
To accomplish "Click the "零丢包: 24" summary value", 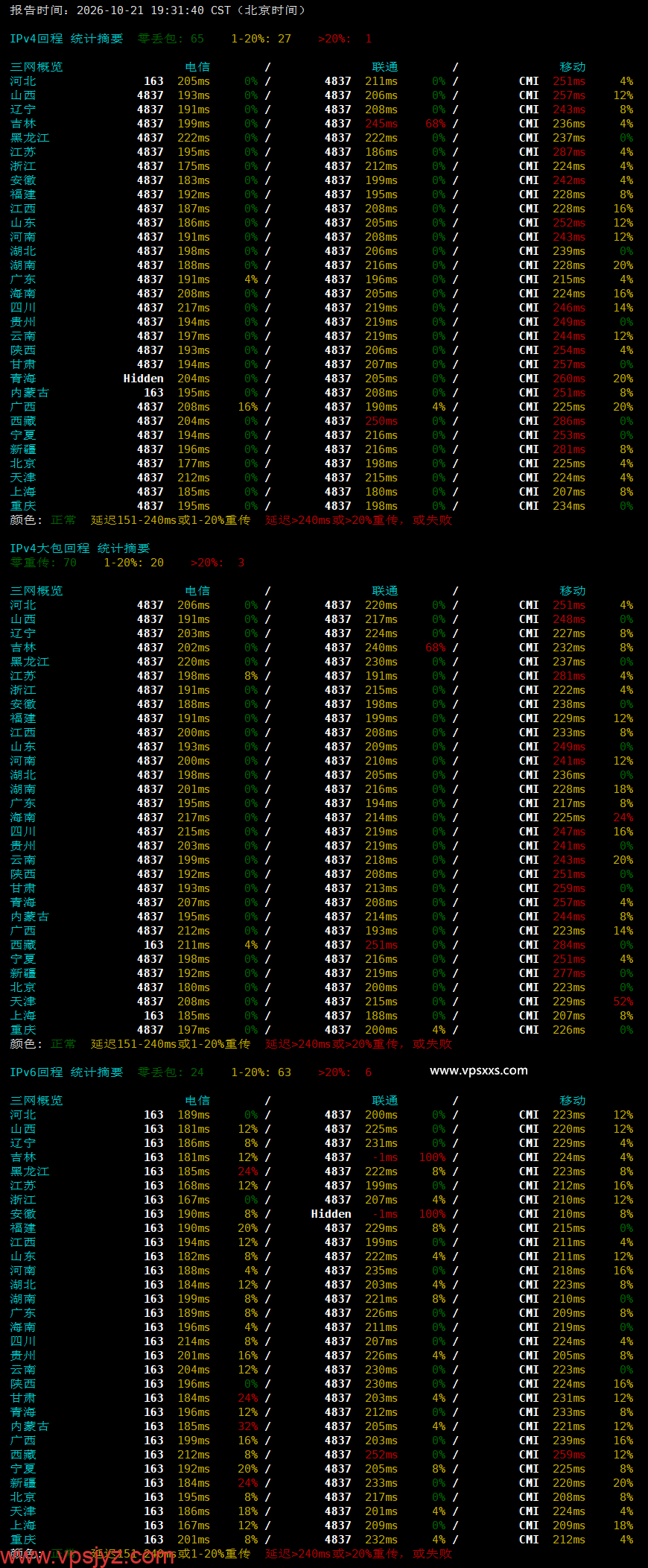I will pos(171,1072).
